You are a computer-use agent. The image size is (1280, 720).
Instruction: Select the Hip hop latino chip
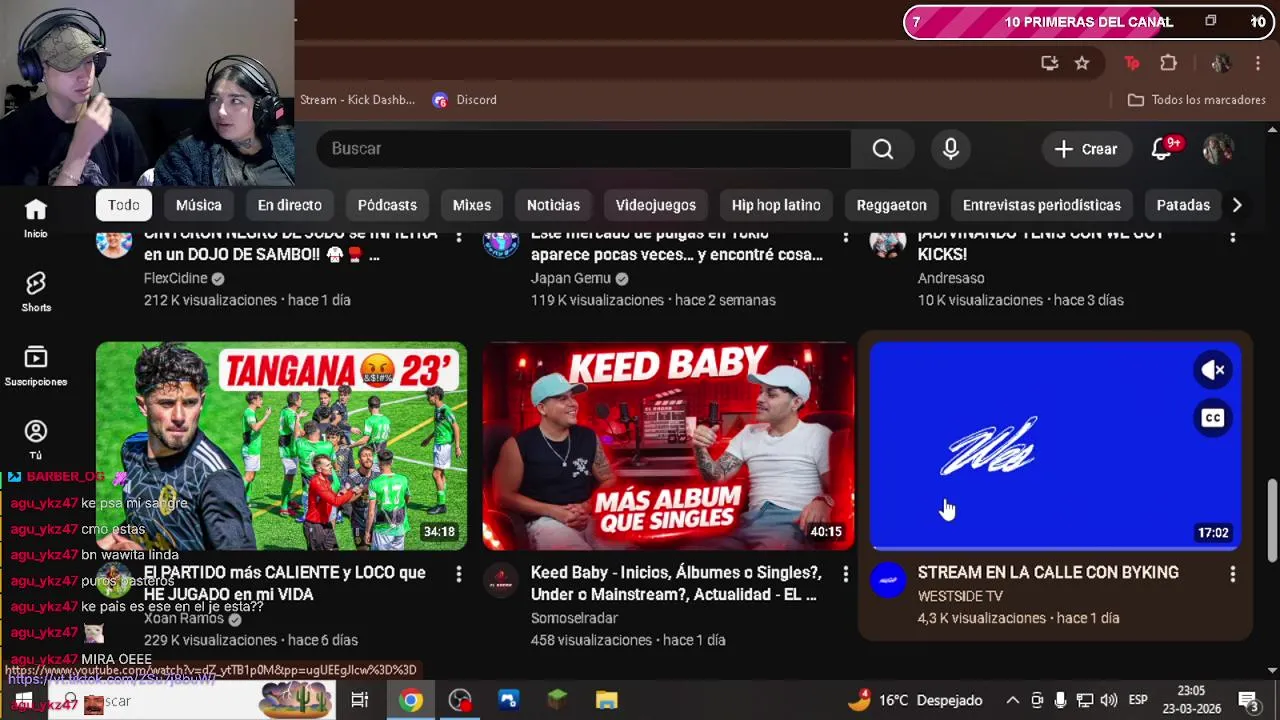click(776, 205)
